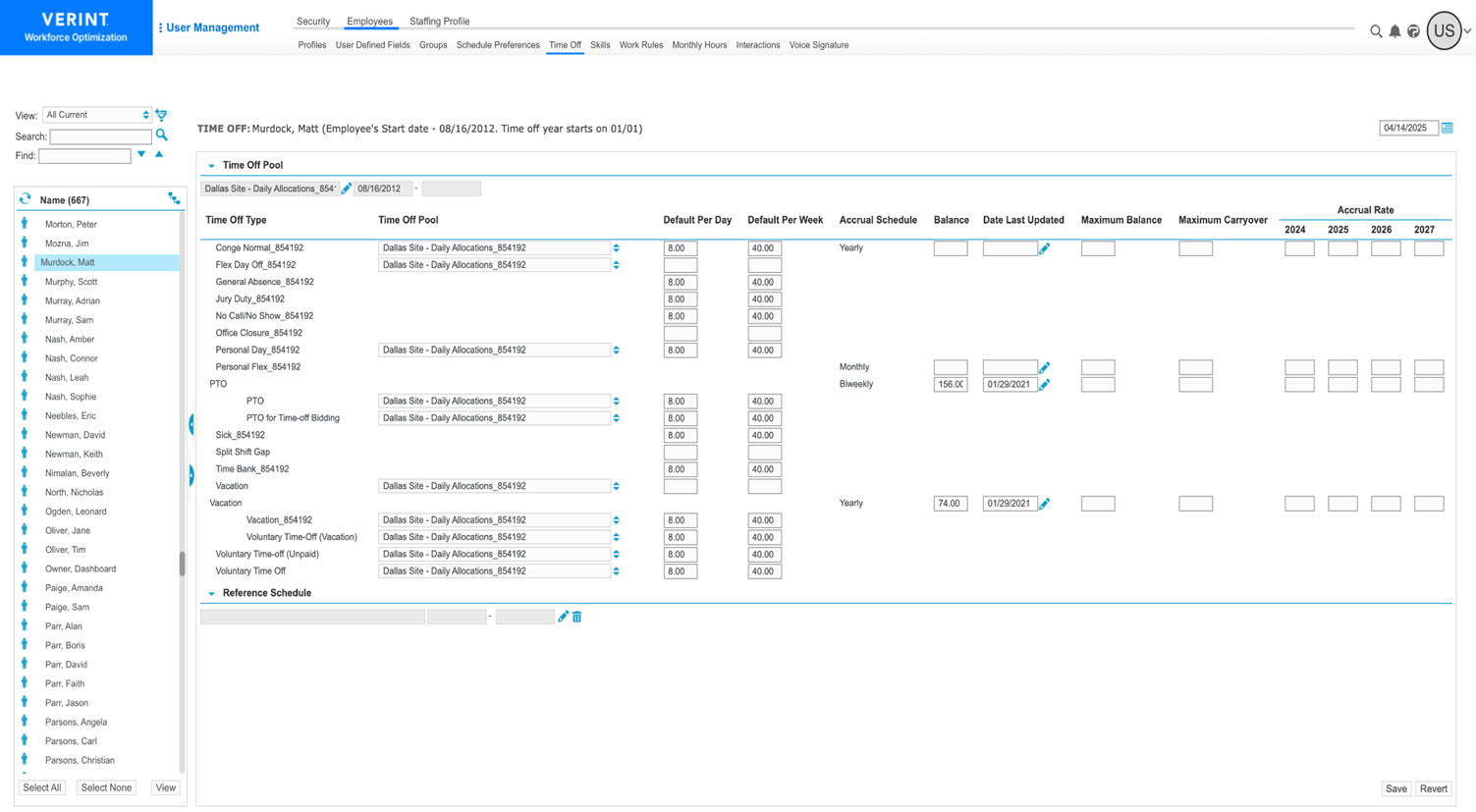Open the Schedule Preferences sub-tab
Screen dimensions: 1476x812
tap(498, 45)
